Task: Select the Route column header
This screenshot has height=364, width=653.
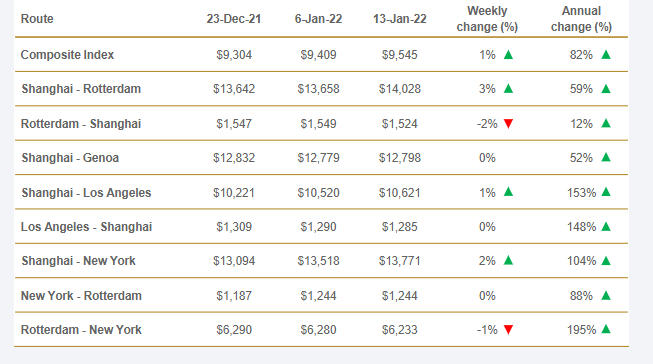Action: tap(37, 19)
